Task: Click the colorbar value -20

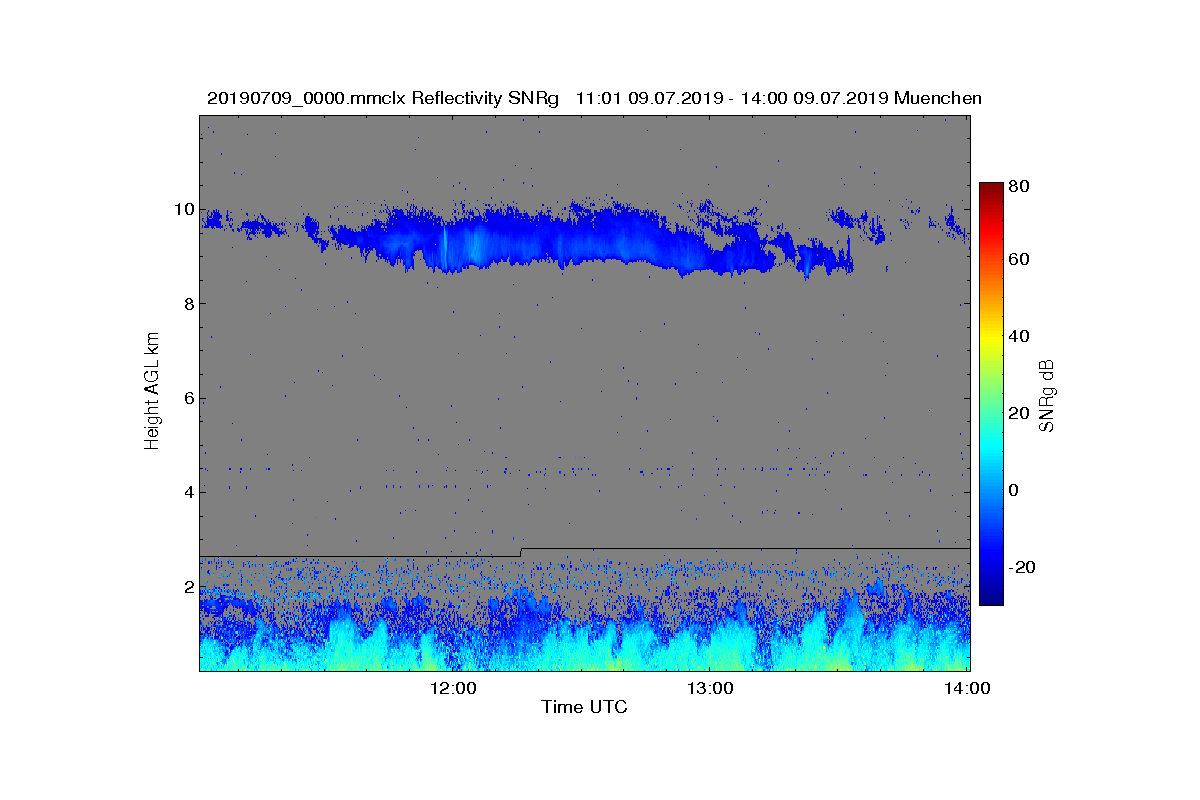Action: coord(1023,567)
